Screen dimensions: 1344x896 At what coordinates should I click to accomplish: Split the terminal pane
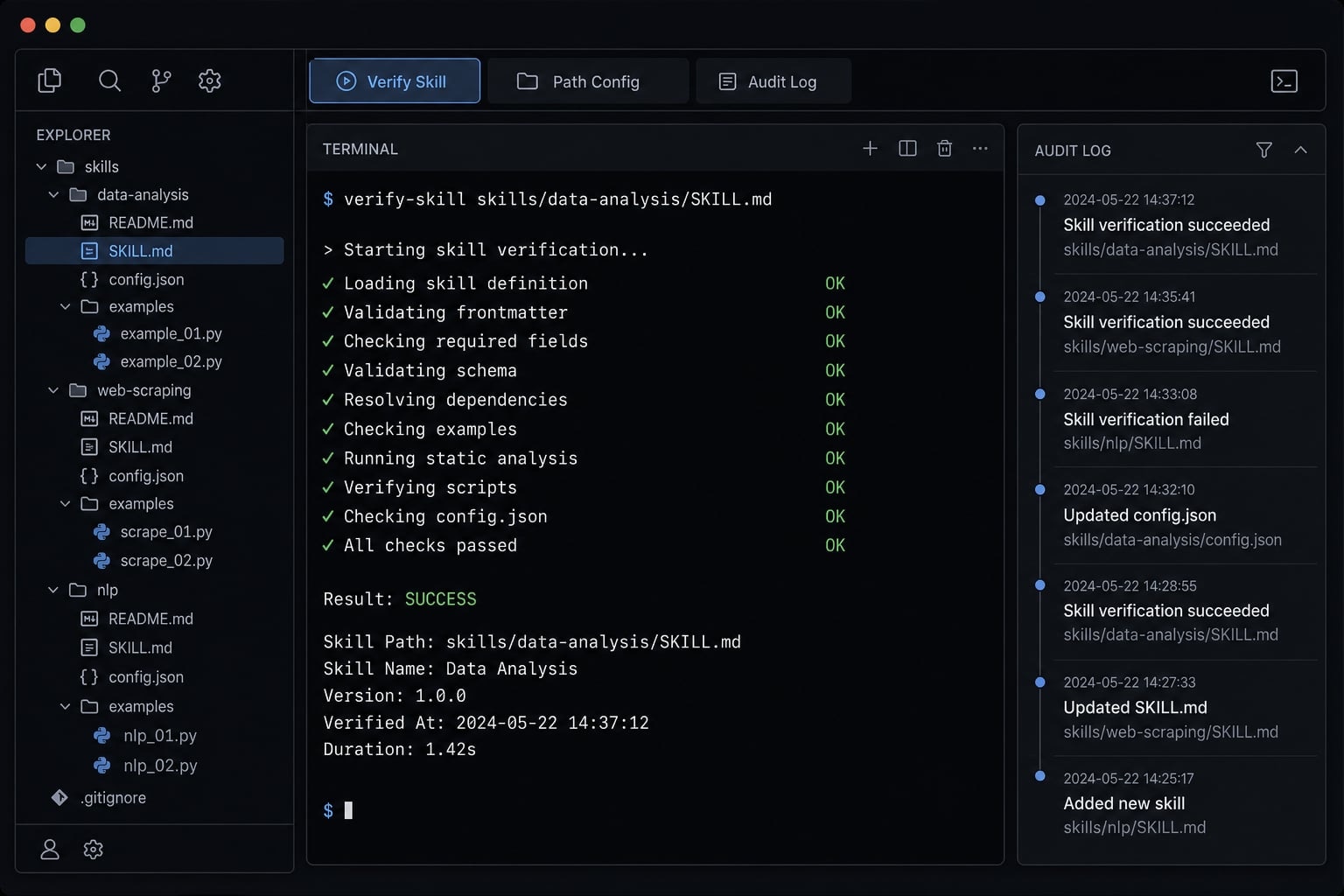point(907,149)
